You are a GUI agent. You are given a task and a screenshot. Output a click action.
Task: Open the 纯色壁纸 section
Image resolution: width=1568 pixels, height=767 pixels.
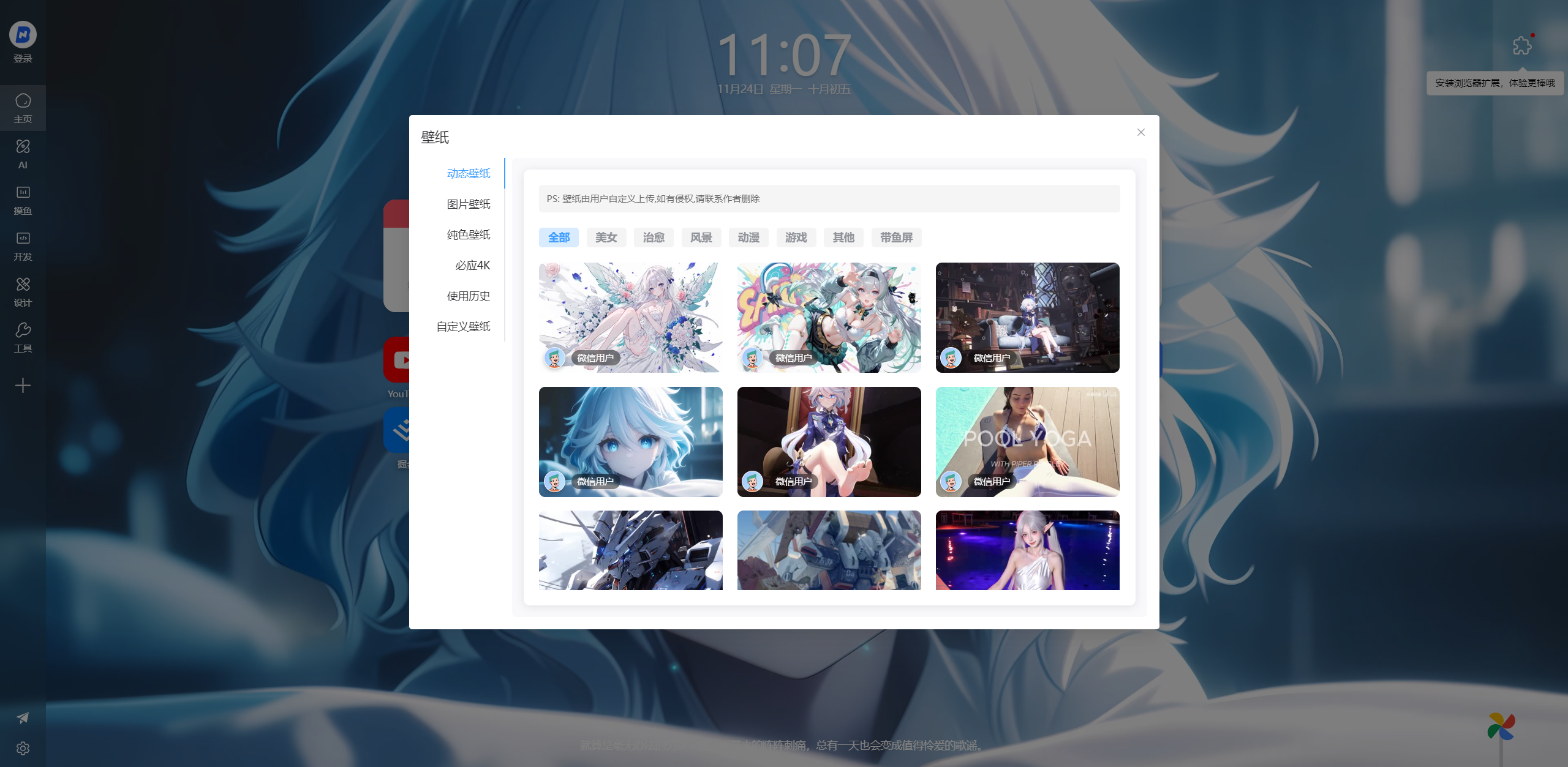468,234
